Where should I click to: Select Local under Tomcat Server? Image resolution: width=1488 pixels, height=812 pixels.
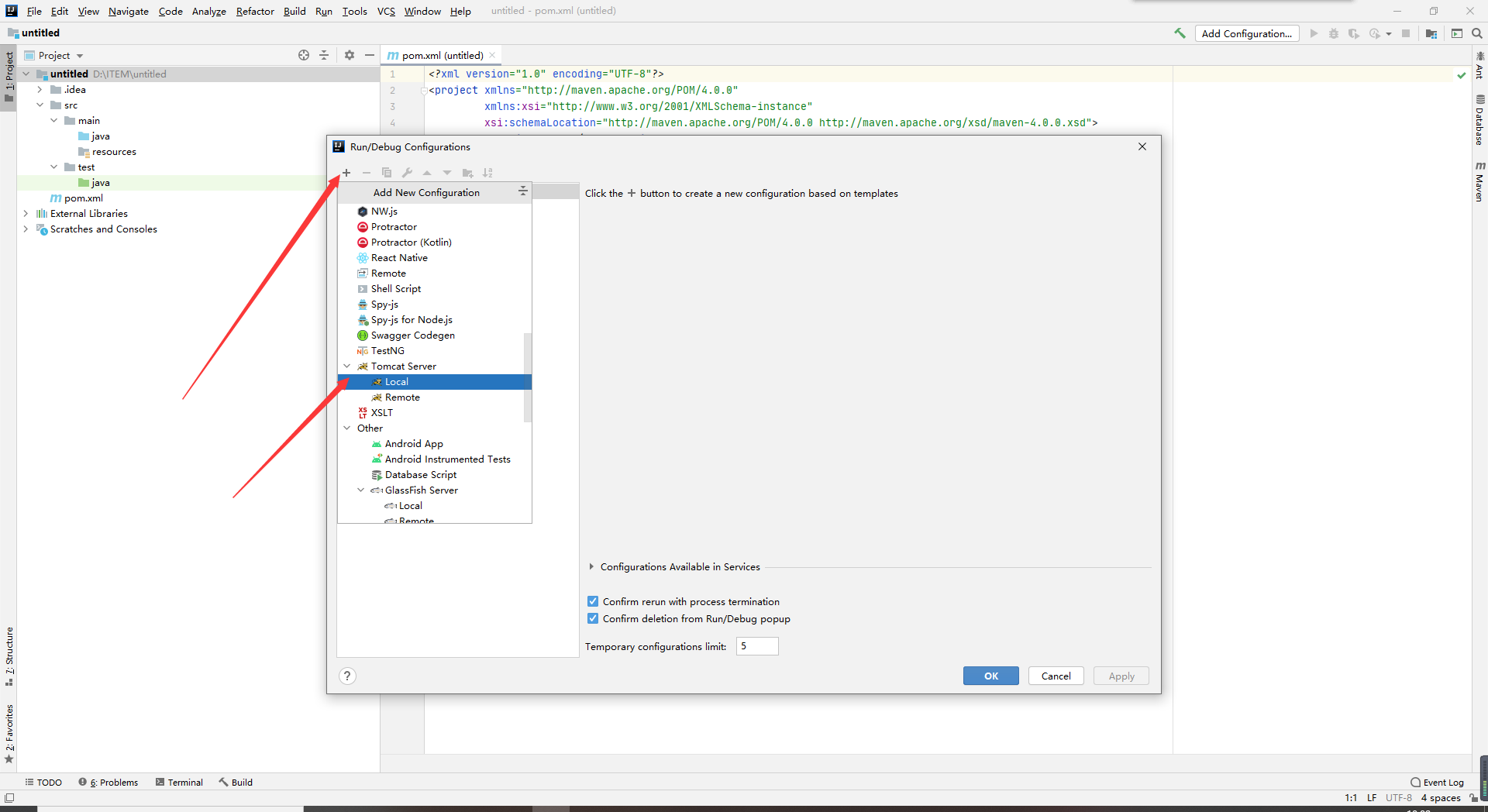click(435, 381)
